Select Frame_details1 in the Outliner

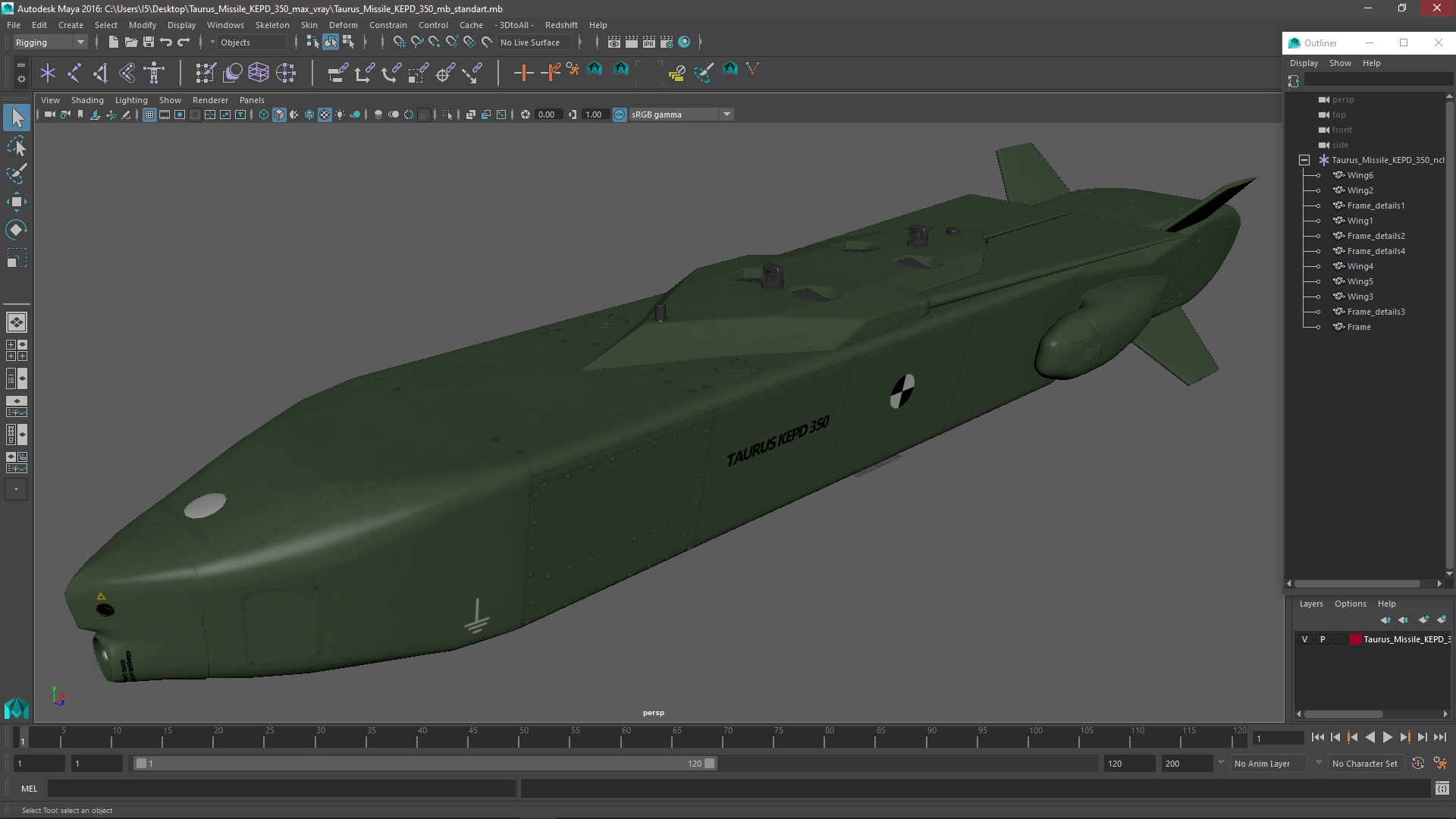[1376, 206]
